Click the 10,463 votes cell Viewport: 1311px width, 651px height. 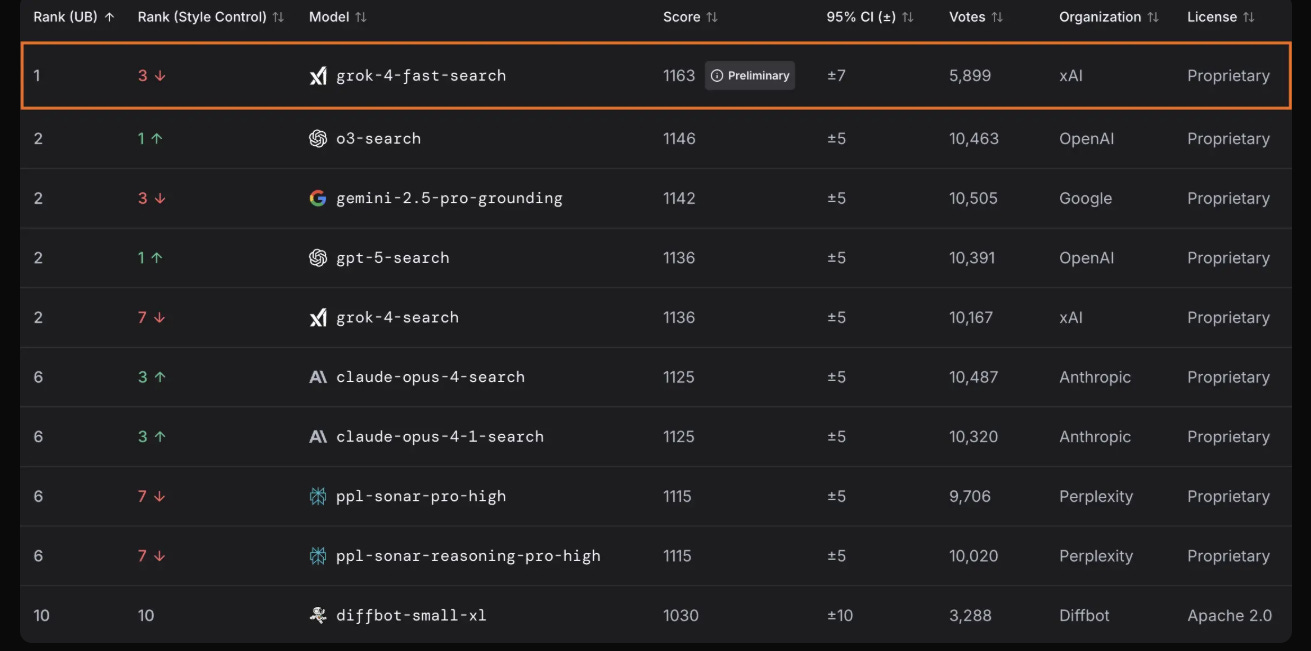974,139
